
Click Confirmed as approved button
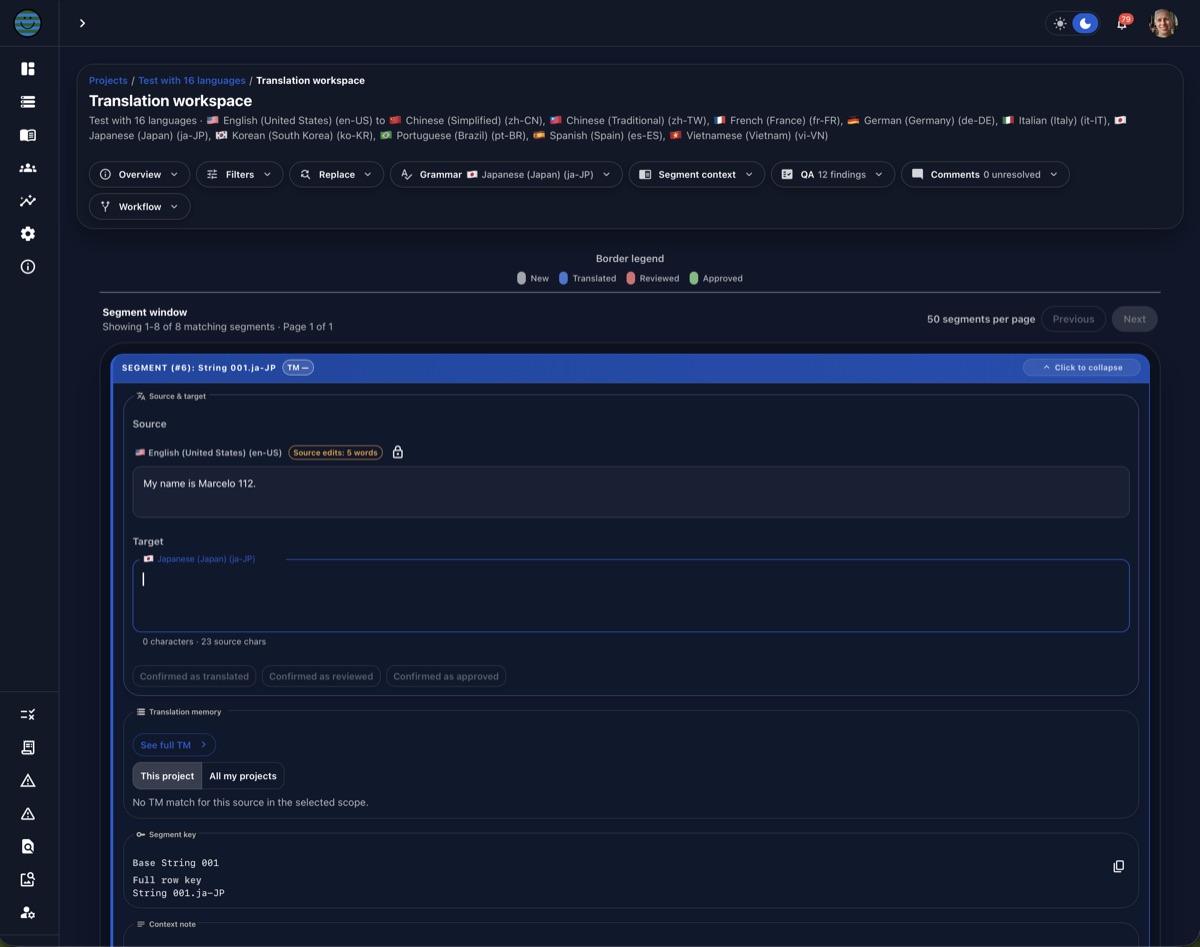(x=446, y=676)
